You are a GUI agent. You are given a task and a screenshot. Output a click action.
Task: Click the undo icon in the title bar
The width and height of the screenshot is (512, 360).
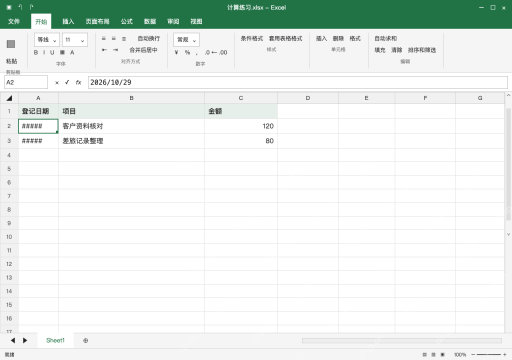pyautogui.click(x=20, y=7)
